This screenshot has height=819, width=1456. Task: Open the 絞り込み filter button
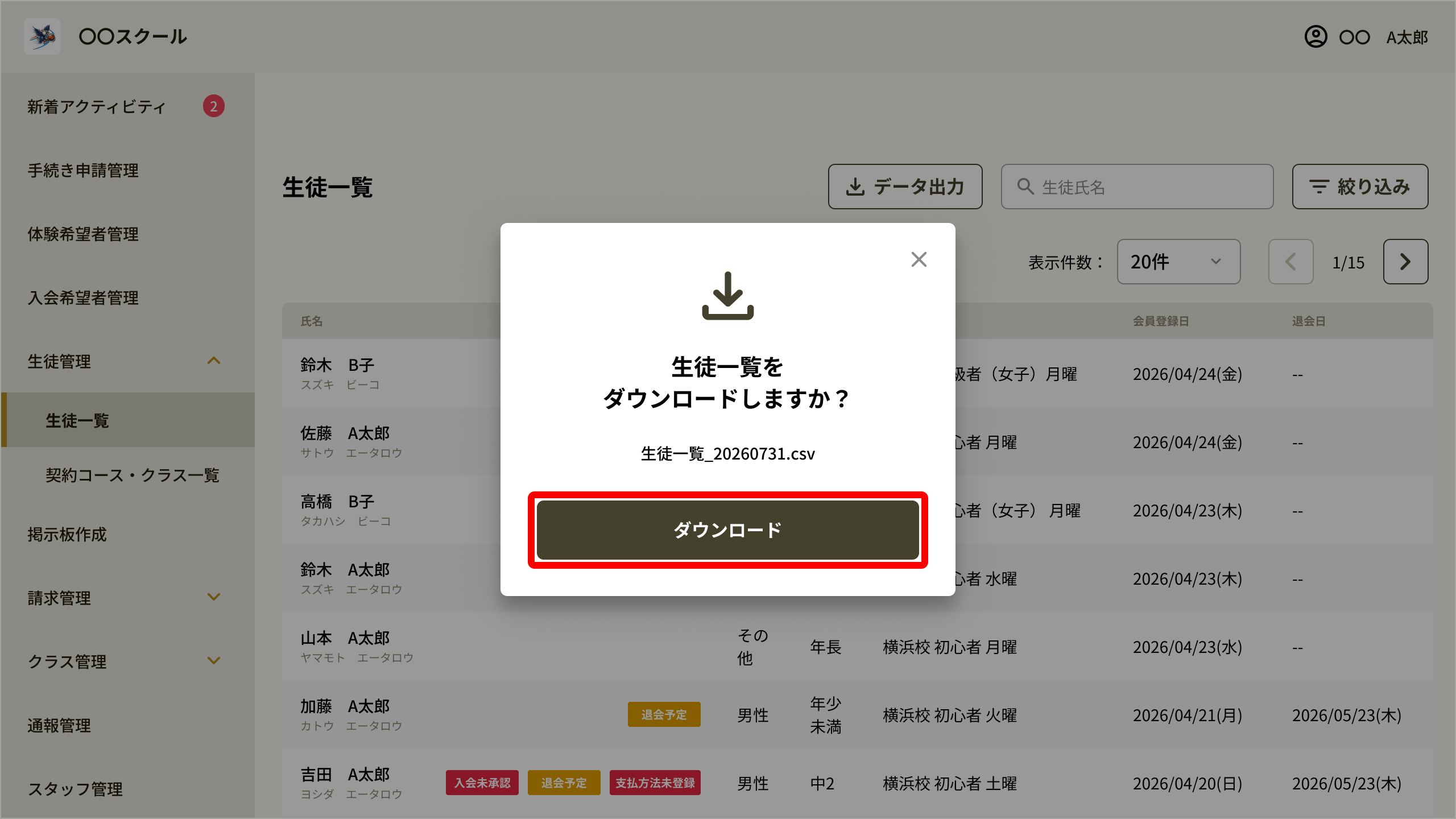[1360, 187]
